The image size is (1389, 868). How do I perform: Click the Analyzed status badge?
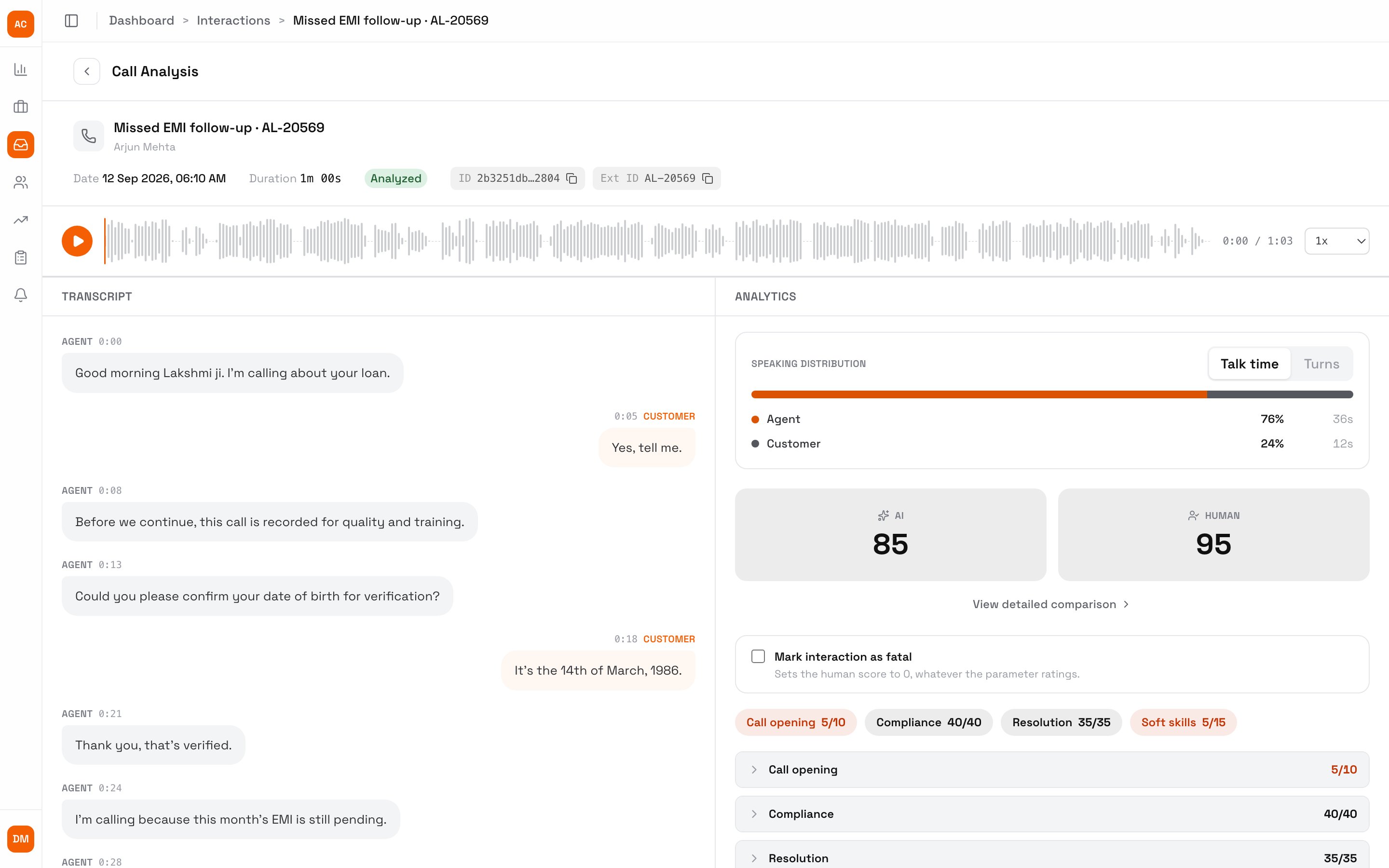click(395, 178)
